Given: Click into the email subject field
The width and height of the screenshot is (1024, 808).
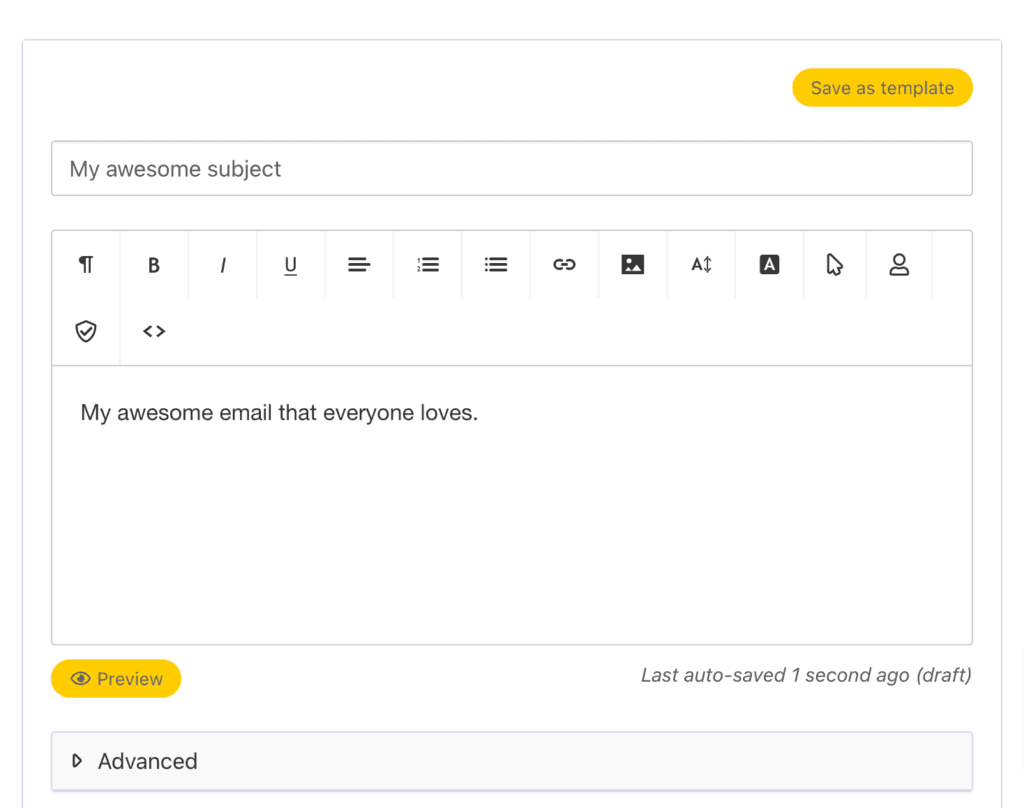Looking at the screenshot, I should pos(511,169).
